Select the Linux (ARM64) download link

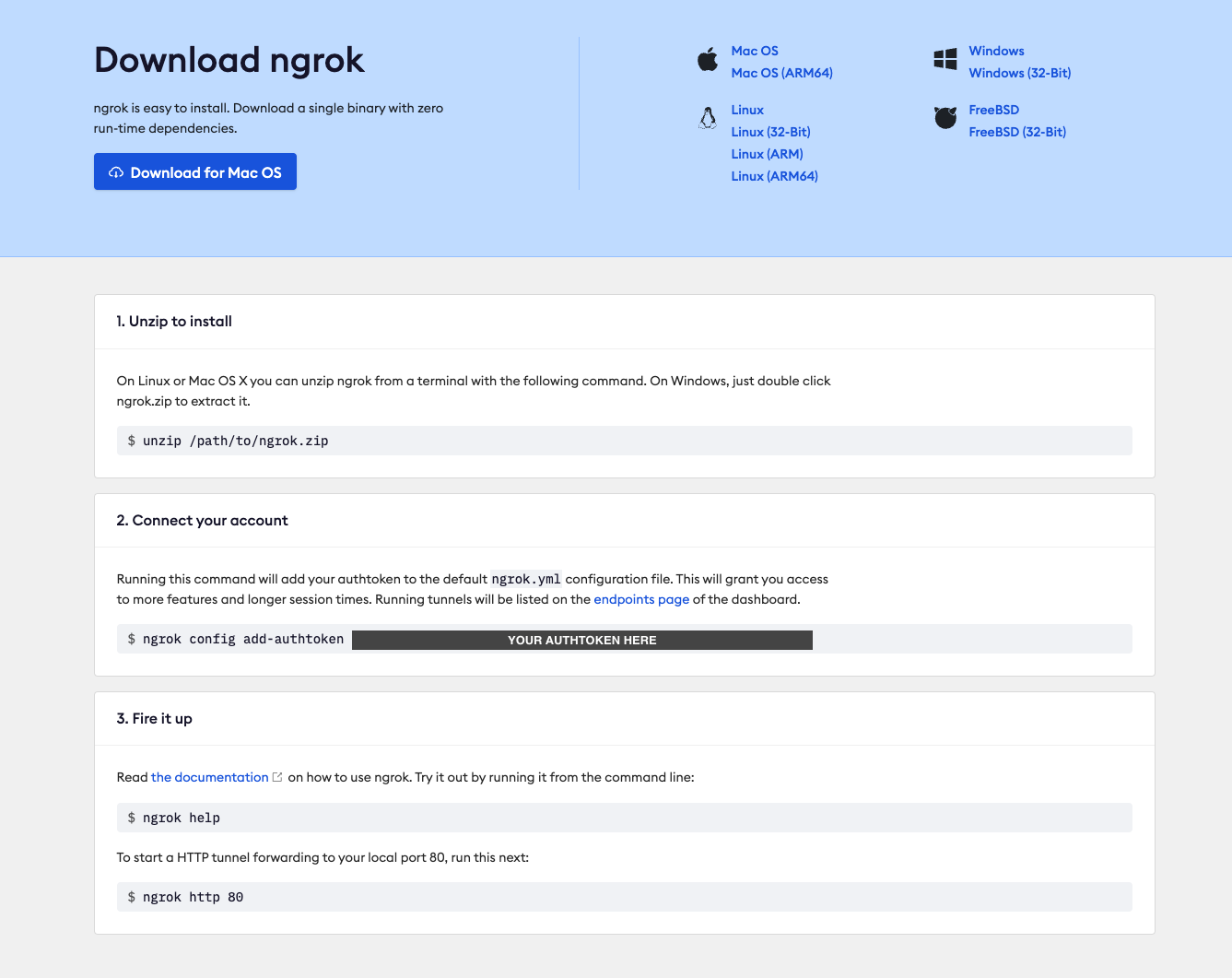(x=775, y=176)
